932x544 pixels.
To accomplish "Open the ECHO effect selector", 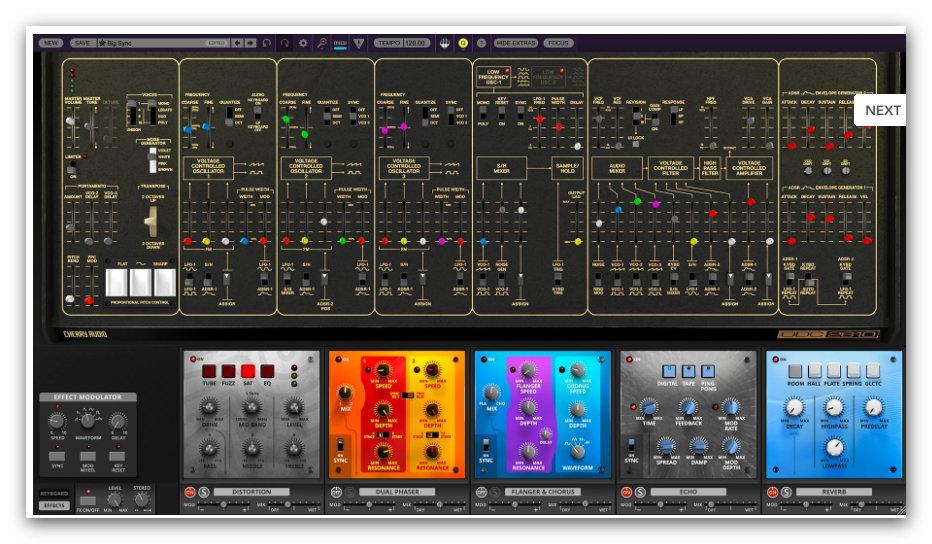I will pyautogui.click(x=688, y=492).
